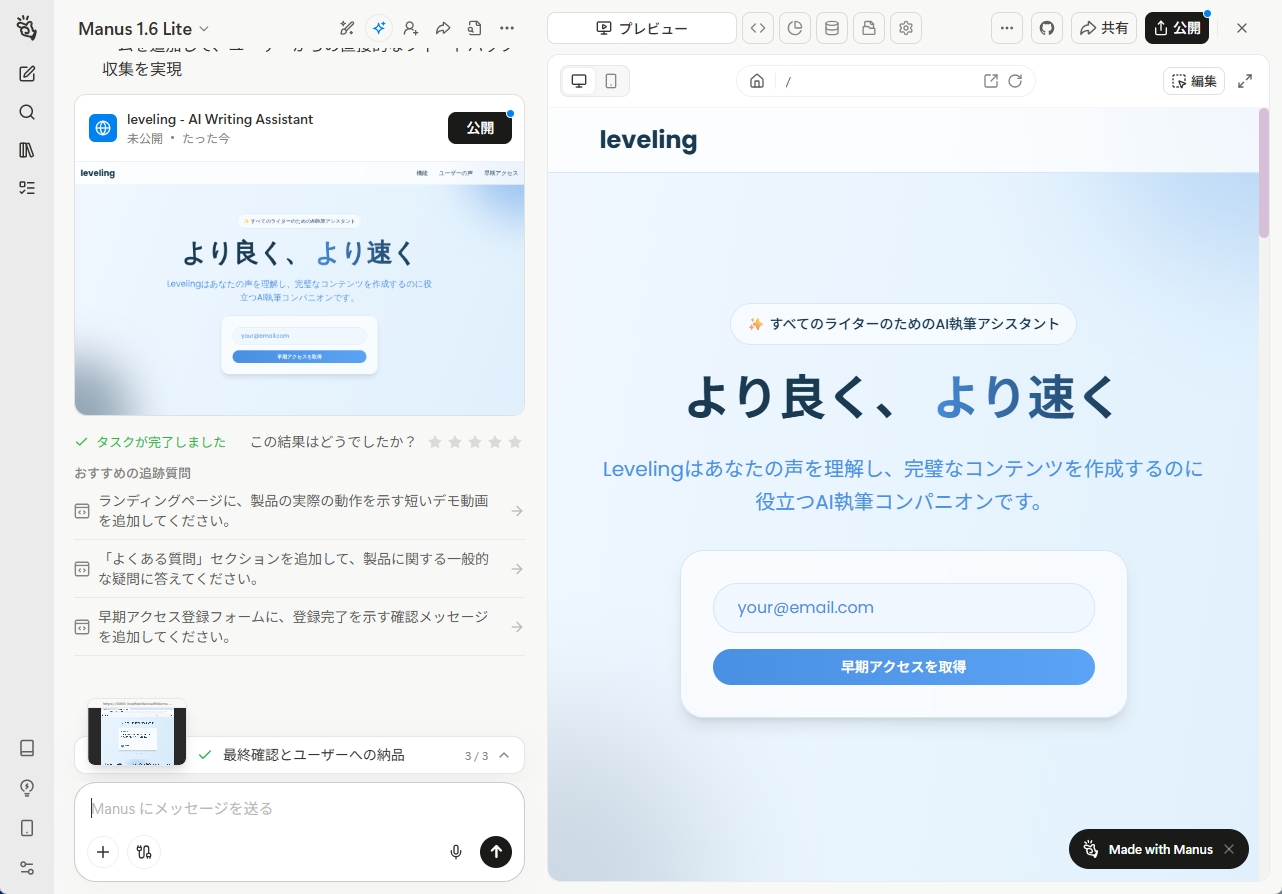Go to the home page in the preview address bar

[757, 81]
